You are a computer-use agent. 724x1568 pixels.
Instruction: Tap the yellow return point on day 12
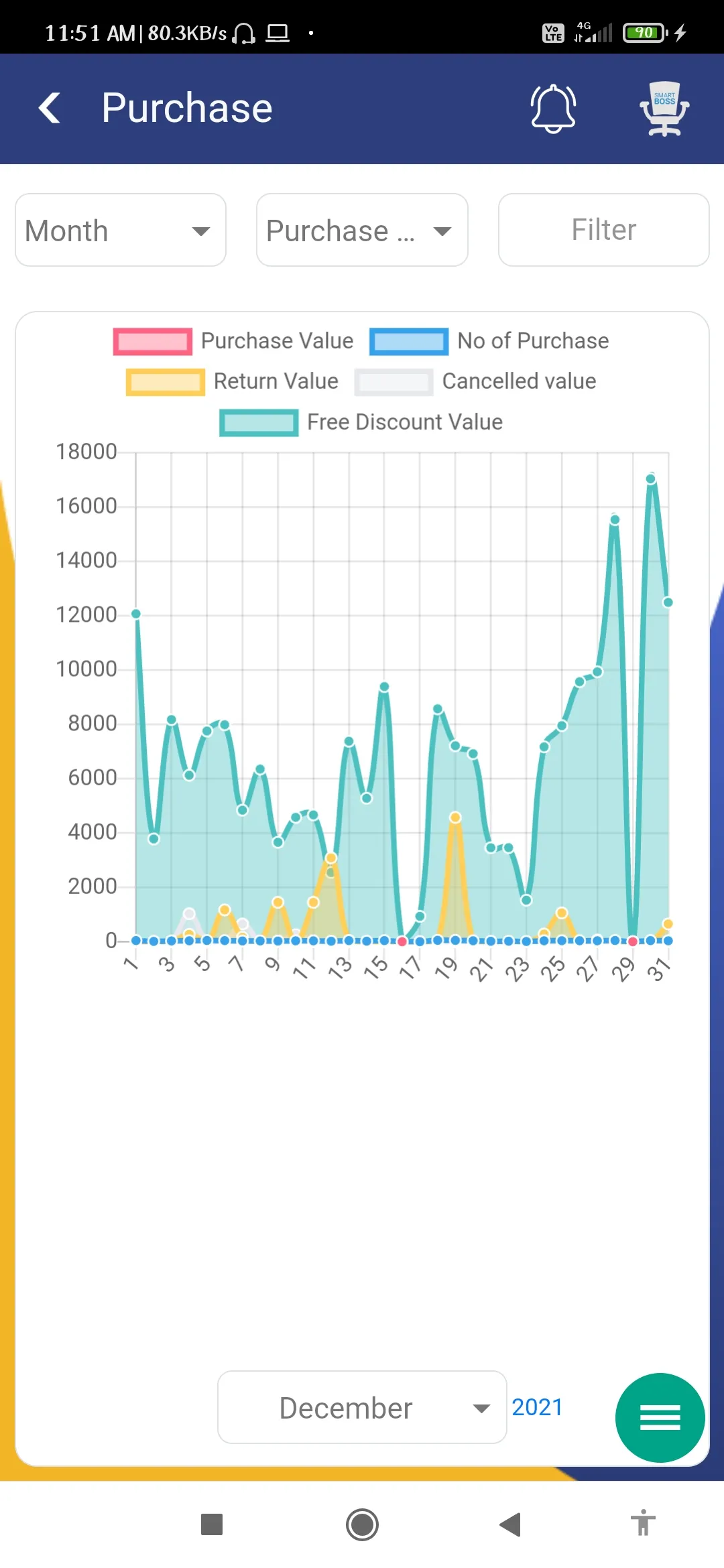tap(330, 858)
